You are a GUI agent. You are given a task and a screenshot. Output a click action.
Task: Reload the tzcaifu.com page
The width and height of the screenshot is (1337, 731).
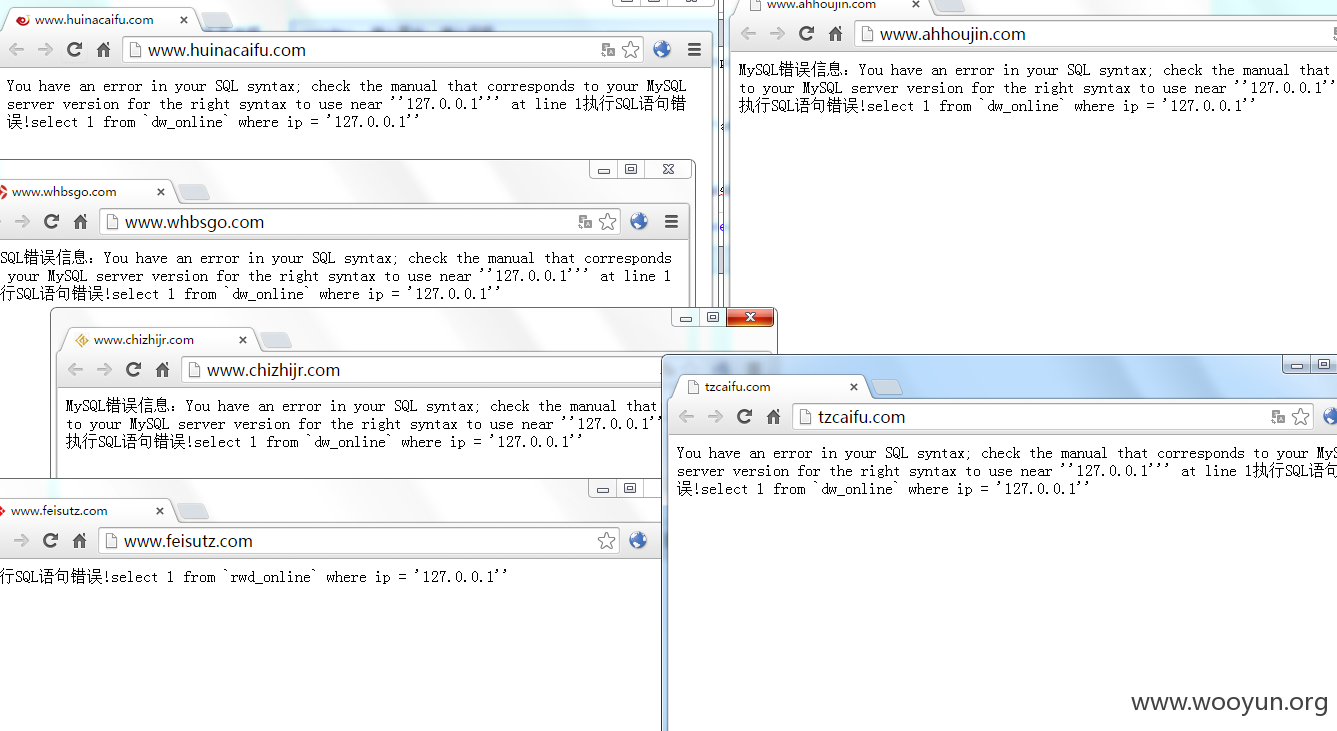pyautogui.click(x=744, y=417)
